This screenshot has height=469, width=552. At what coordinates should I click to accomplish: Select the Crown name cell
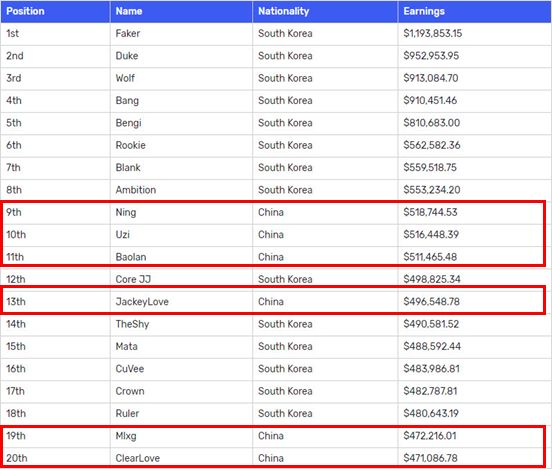130,391
